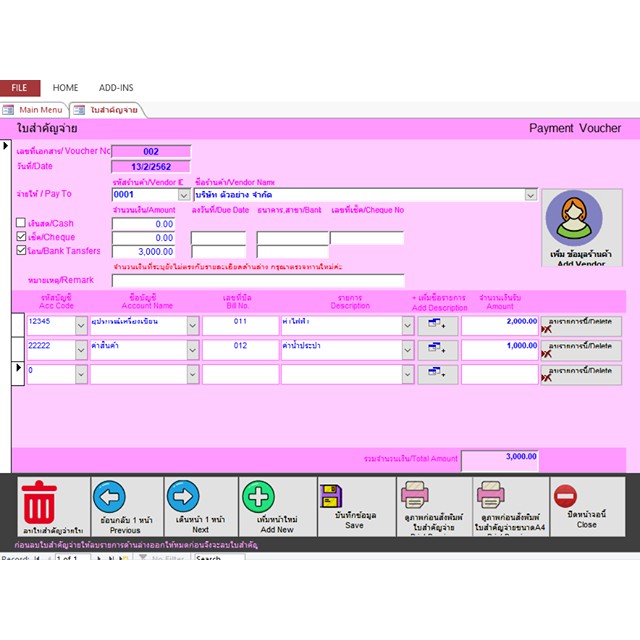Click the green plus Add New icon
640x640 pixels.
click(258, 497)
